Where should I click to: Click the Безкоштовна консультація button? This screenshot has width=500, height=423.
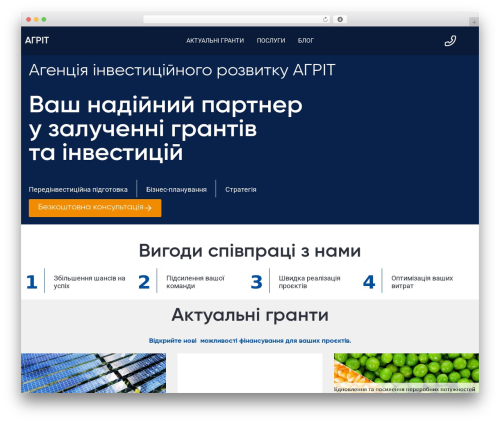(x=95, y=208)
